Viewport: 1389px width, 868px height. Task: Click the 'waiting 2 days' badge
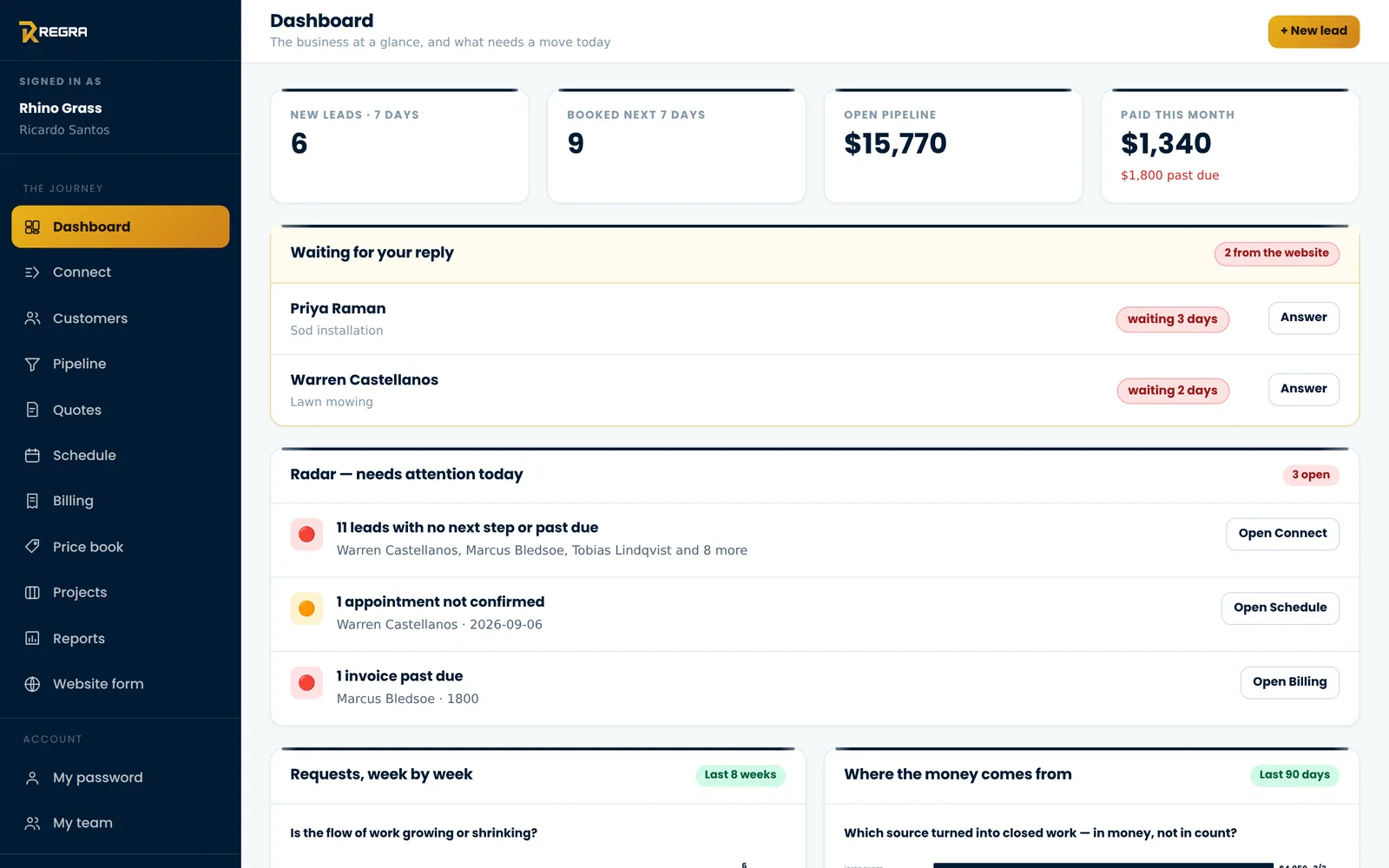point(1172,391)
